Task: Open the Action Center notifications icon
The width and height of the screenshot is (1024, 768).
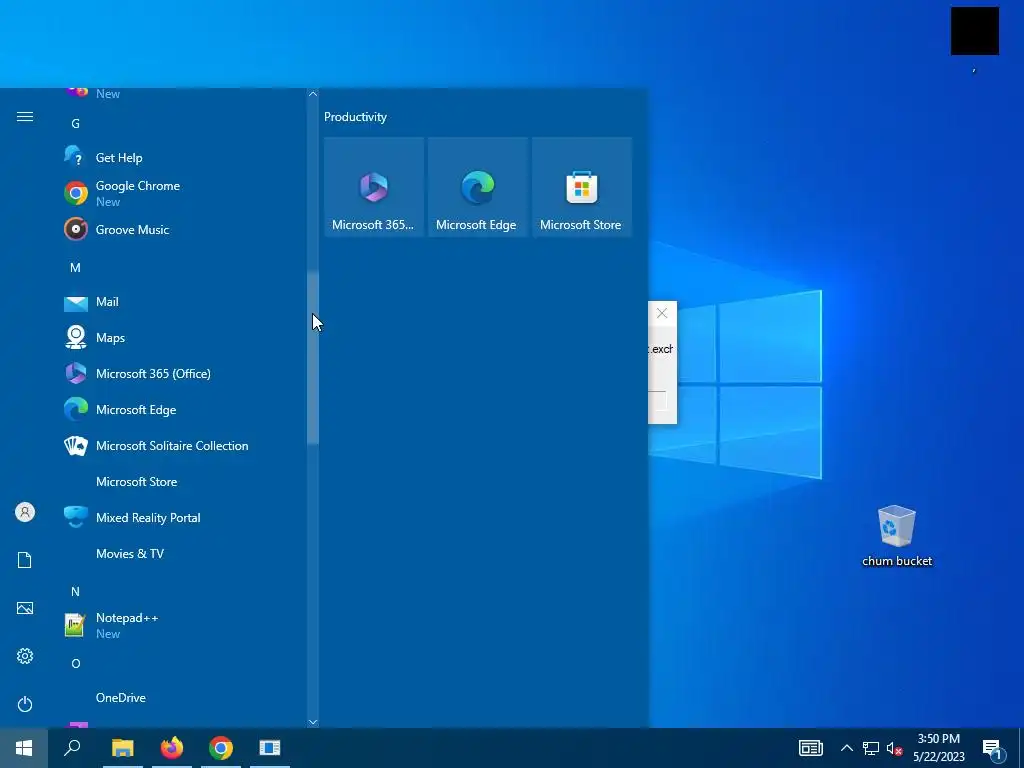Action: (993, 748)
